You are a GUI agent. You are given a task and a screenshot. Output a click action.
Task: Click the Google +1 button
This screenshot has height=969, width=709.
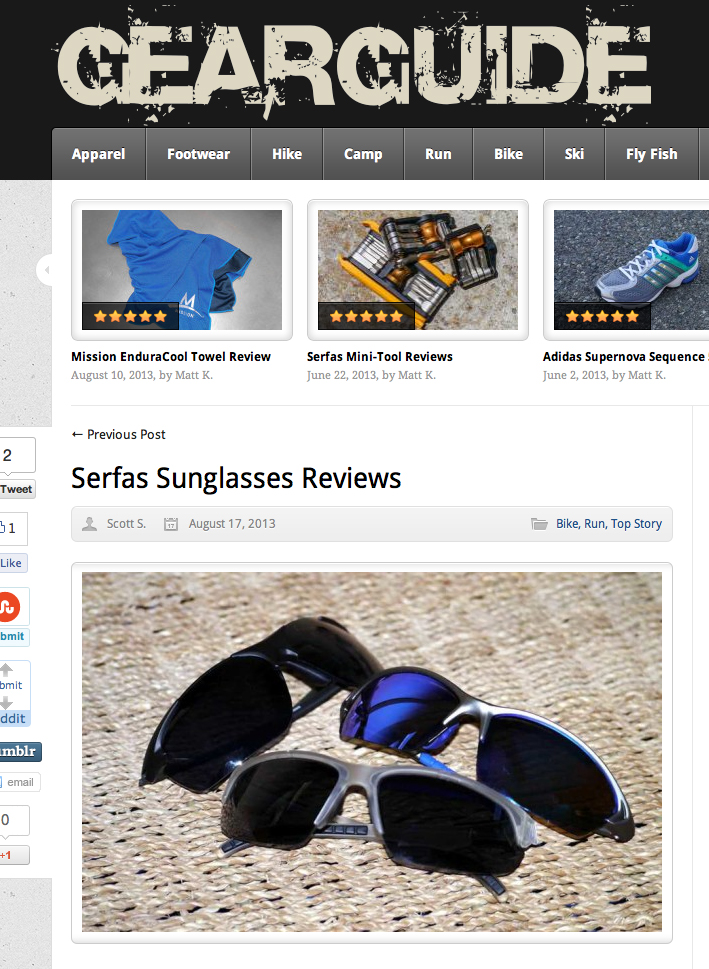click(x=14, y=855)
